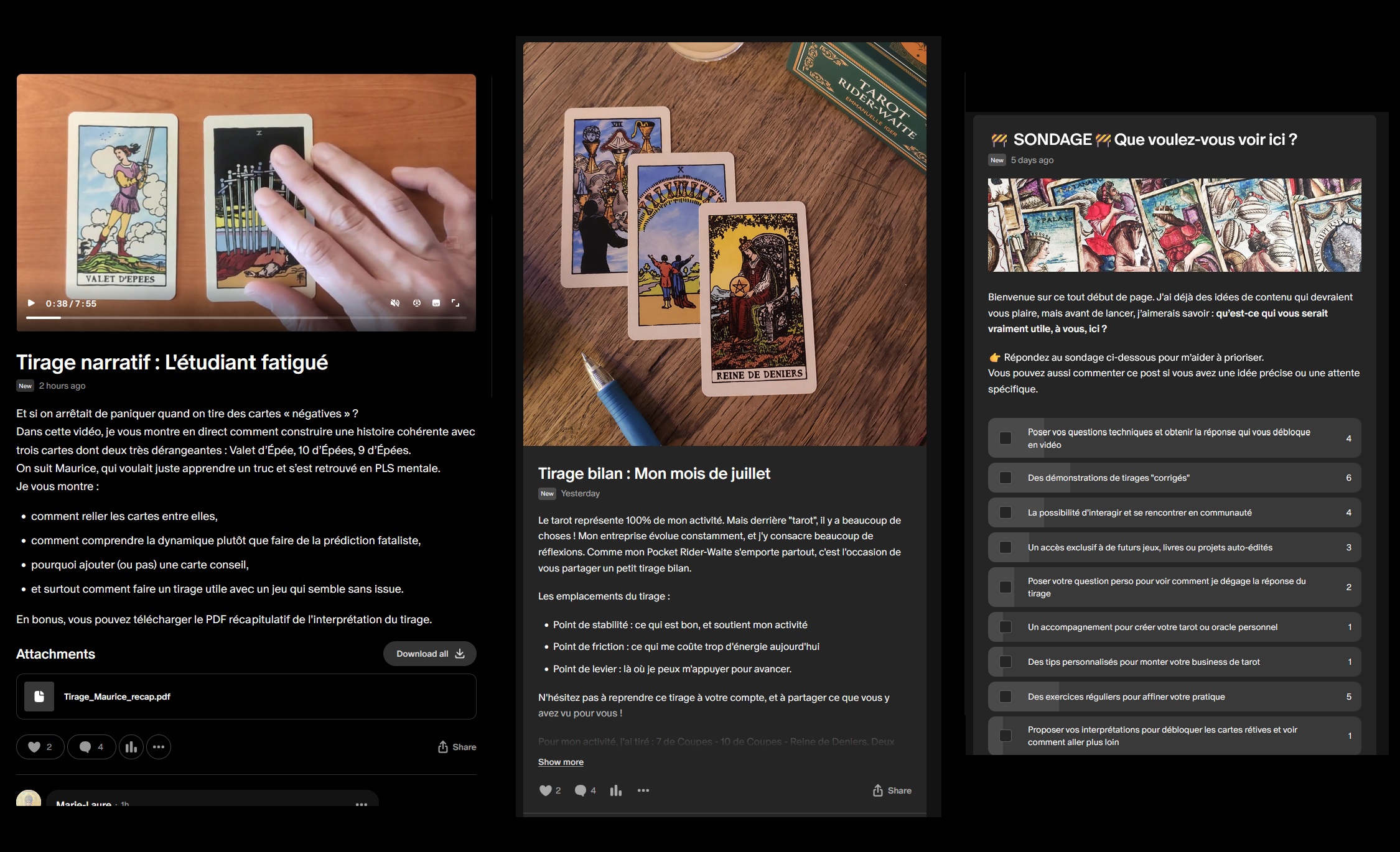Screen dimensions: 1400x852
Task: Click the vote count 6 for tirages corrigés
Action: tap(1349, 478)
